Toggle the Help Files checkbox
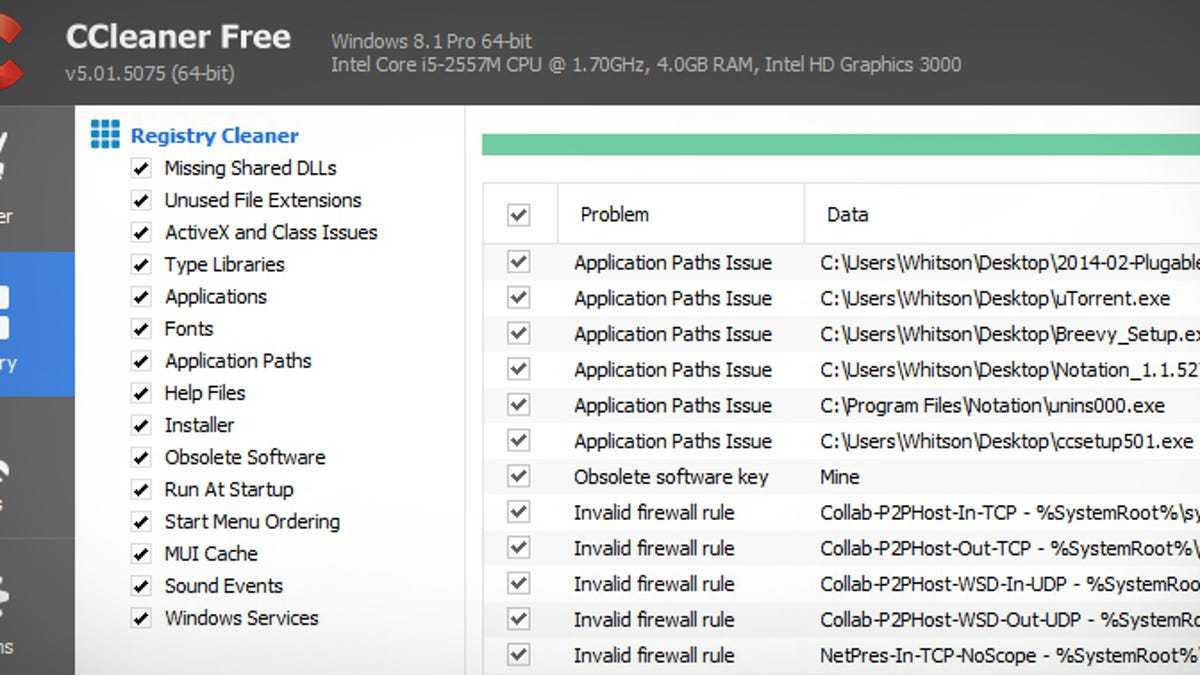Viewport: 1200px width, 675px height. point(141,393)
